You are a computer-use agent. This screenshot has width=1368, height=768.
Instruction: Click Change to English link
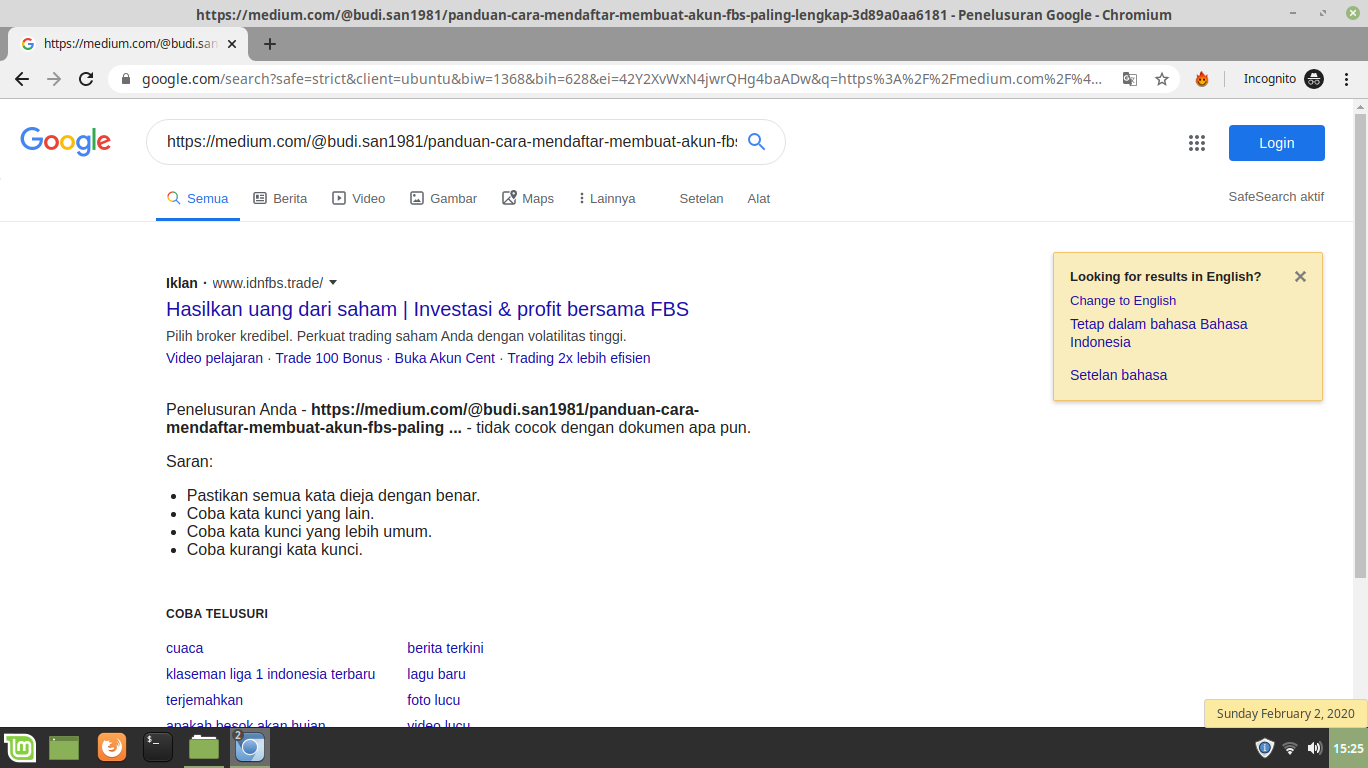(1123, 300)
